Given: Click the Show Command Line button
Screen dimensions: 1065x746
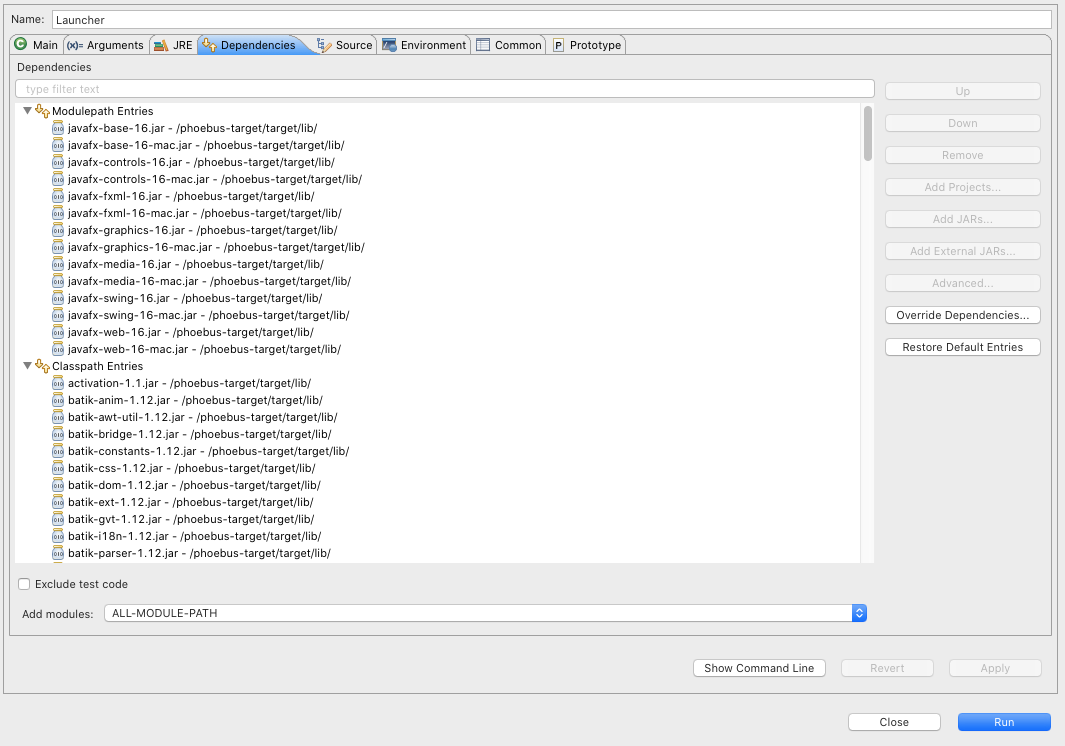Looking at the screenshot, I should coord(759,668).
